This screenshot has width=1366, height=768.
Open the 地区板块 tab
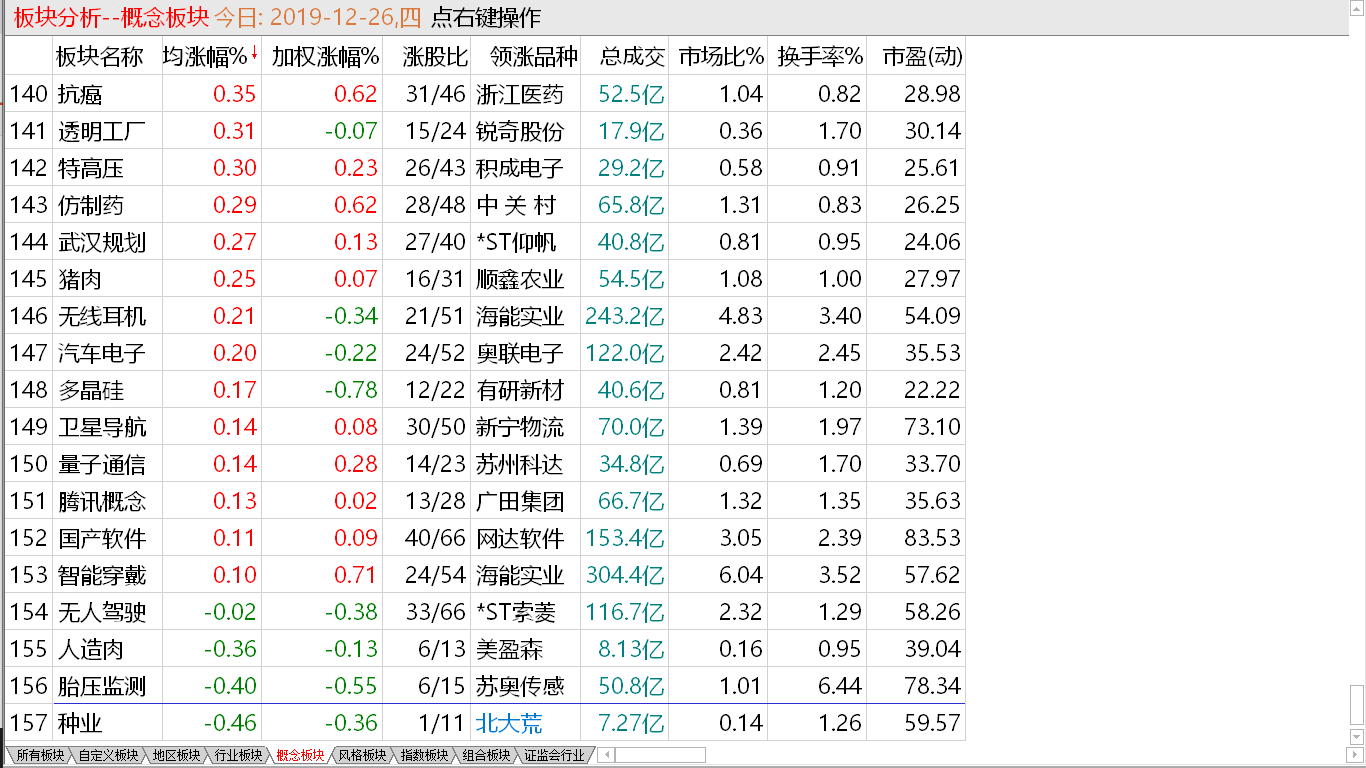(x=176, y=755)
